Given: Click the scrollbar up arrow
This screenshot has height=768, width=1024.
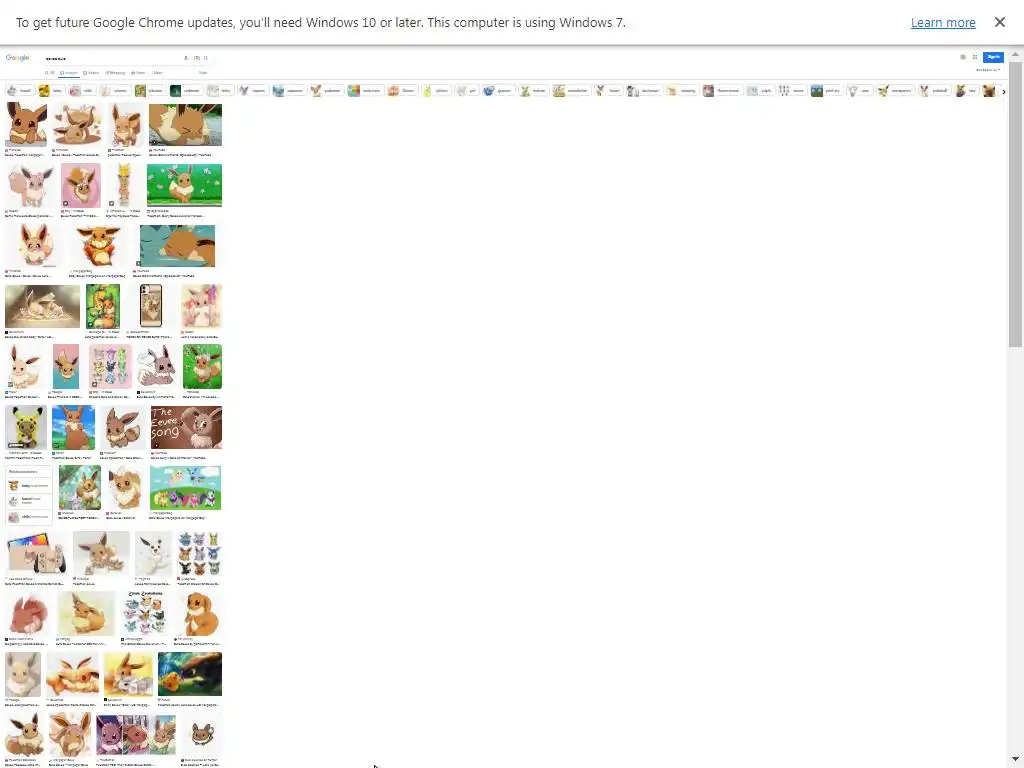Looking at the screenshot, I should [1015, 54].
